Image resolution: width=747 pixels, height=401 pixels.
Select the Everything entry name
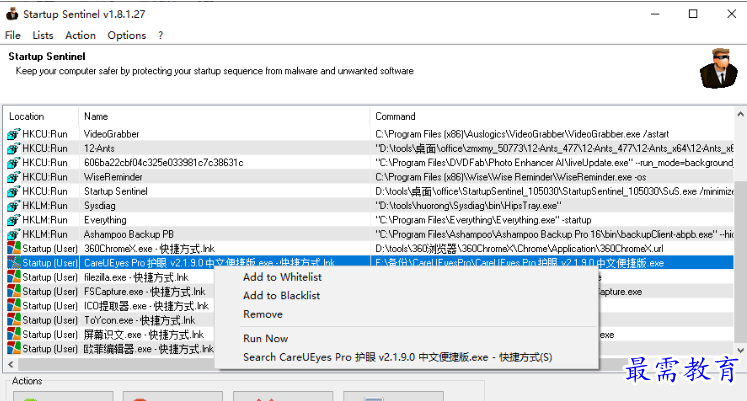(105, 220)
